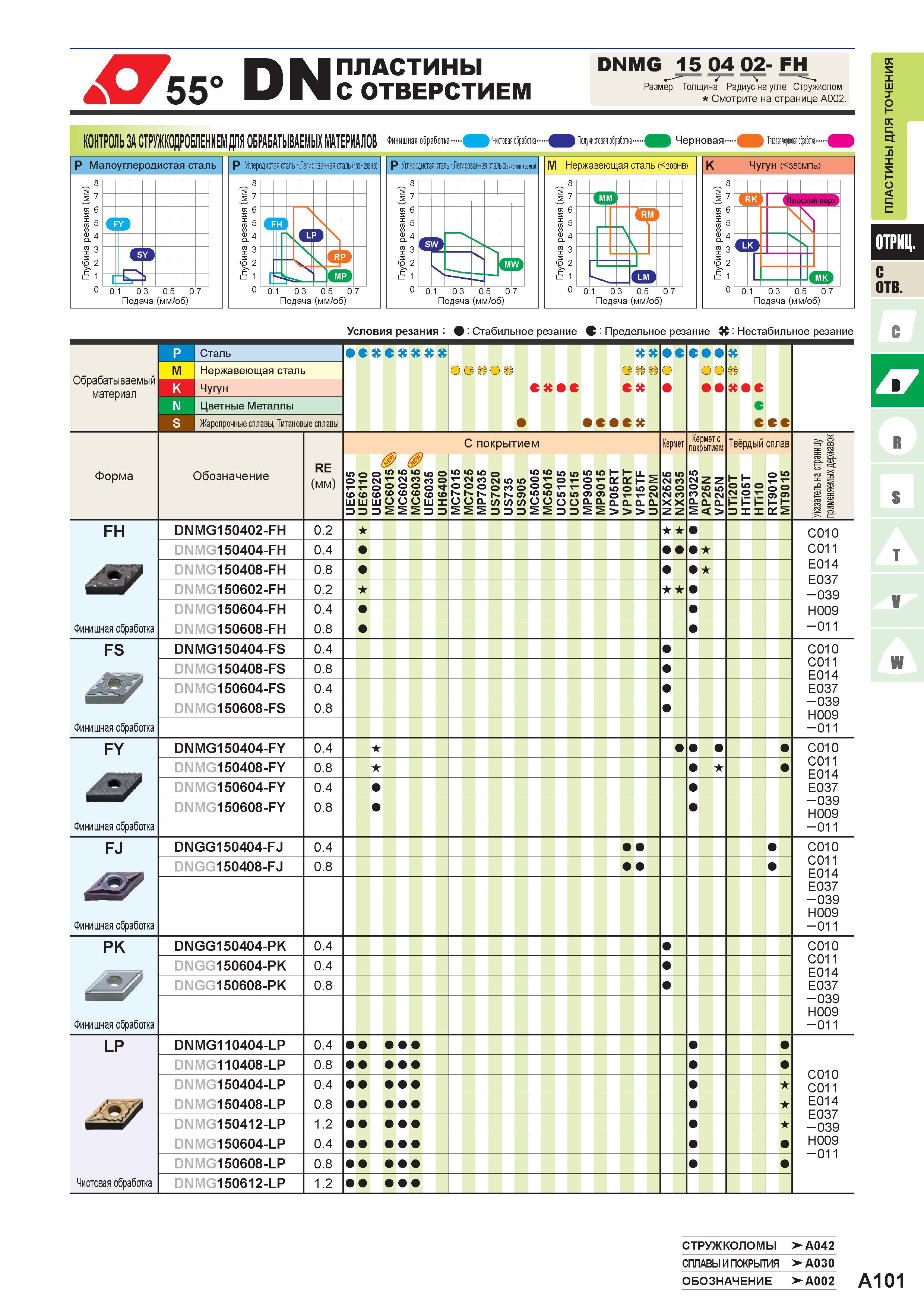
Task: Click the MK chipbreaker badge in cast iron chart
Action: 821,277
